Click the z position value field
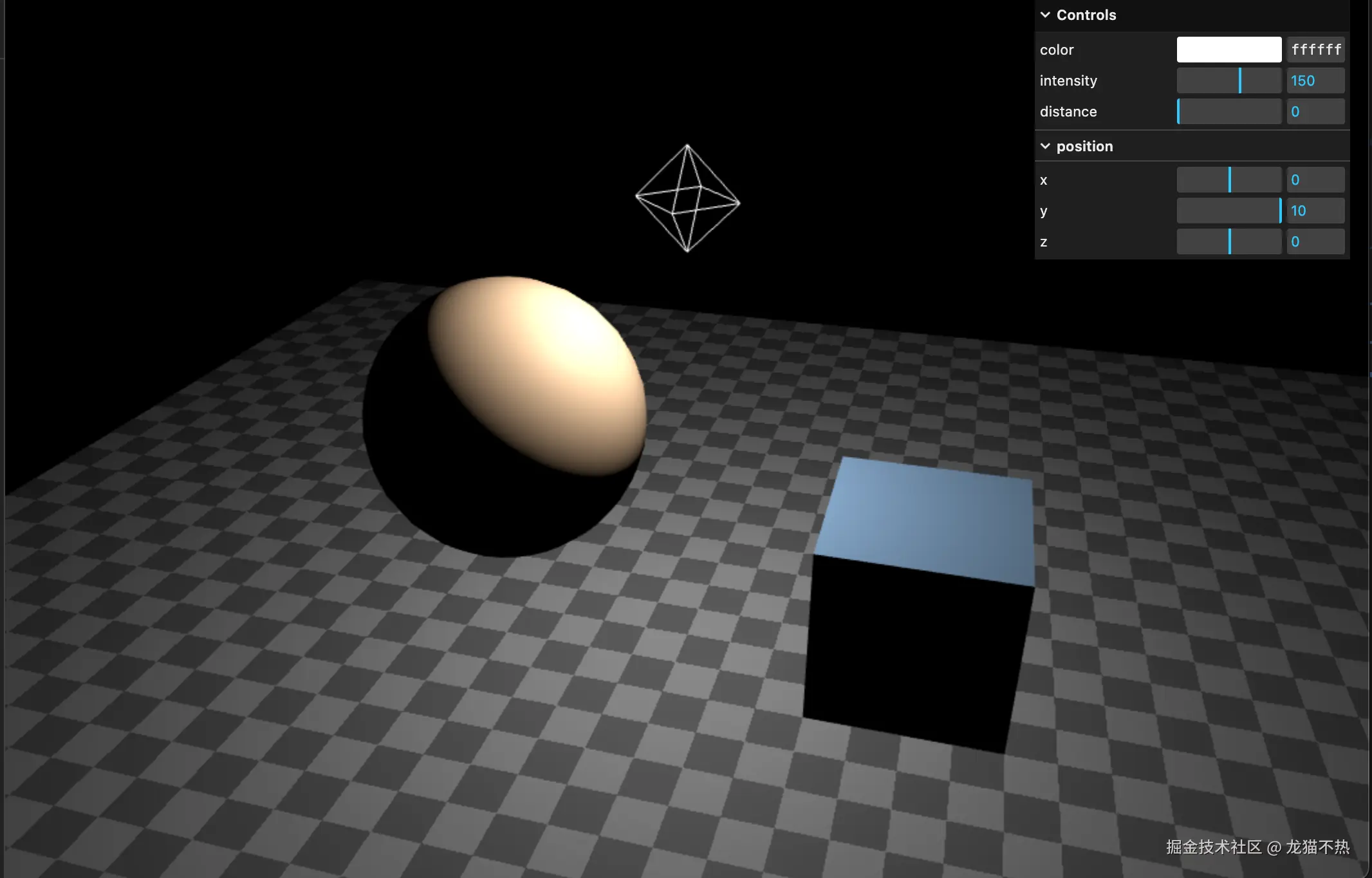 1315,241
